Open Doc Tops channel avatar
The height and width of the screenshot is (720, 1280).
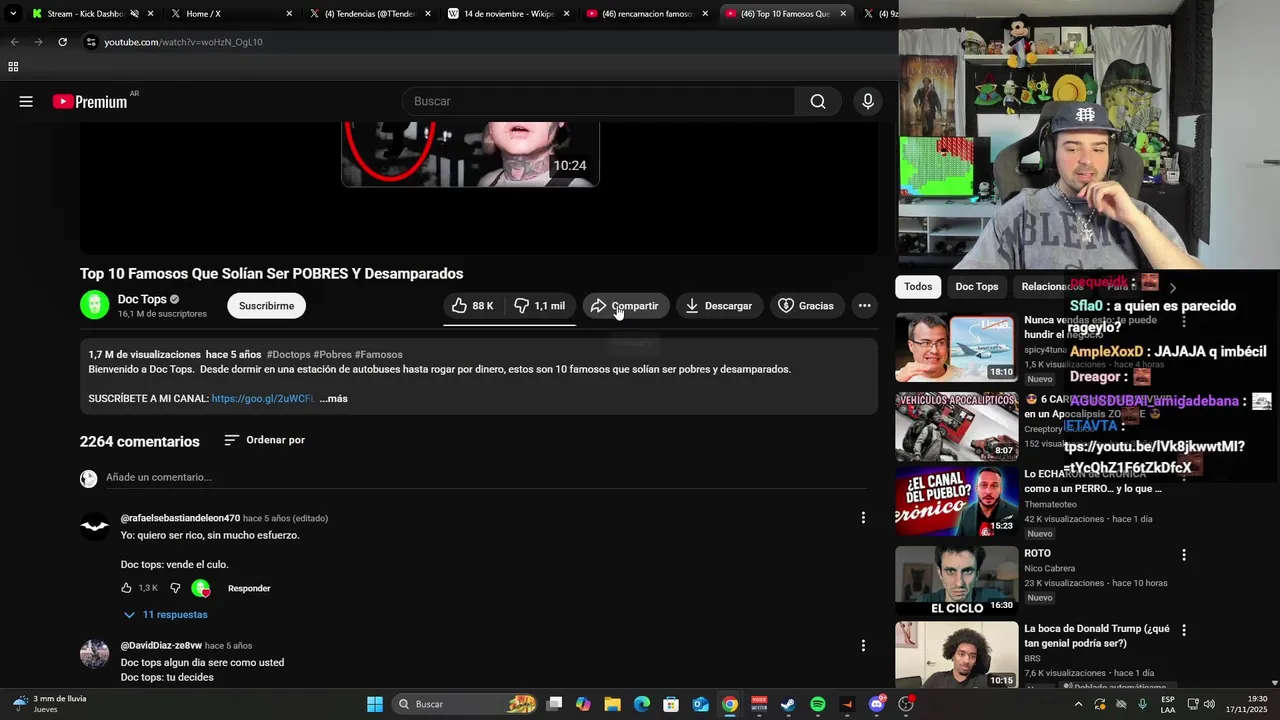(94, 305)
